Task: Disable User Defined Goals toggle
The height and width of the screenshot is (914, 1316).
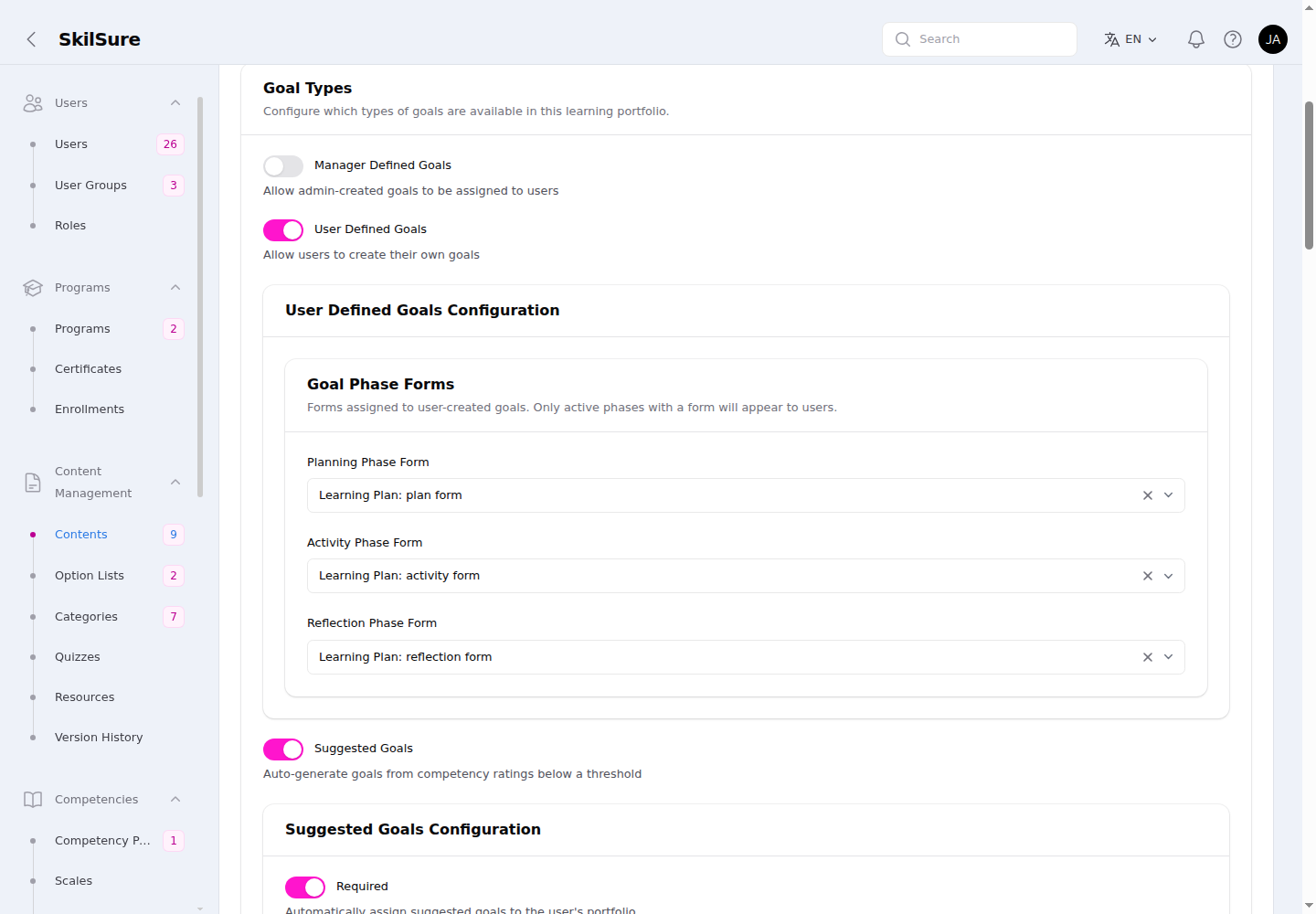Action: (283, 229)
